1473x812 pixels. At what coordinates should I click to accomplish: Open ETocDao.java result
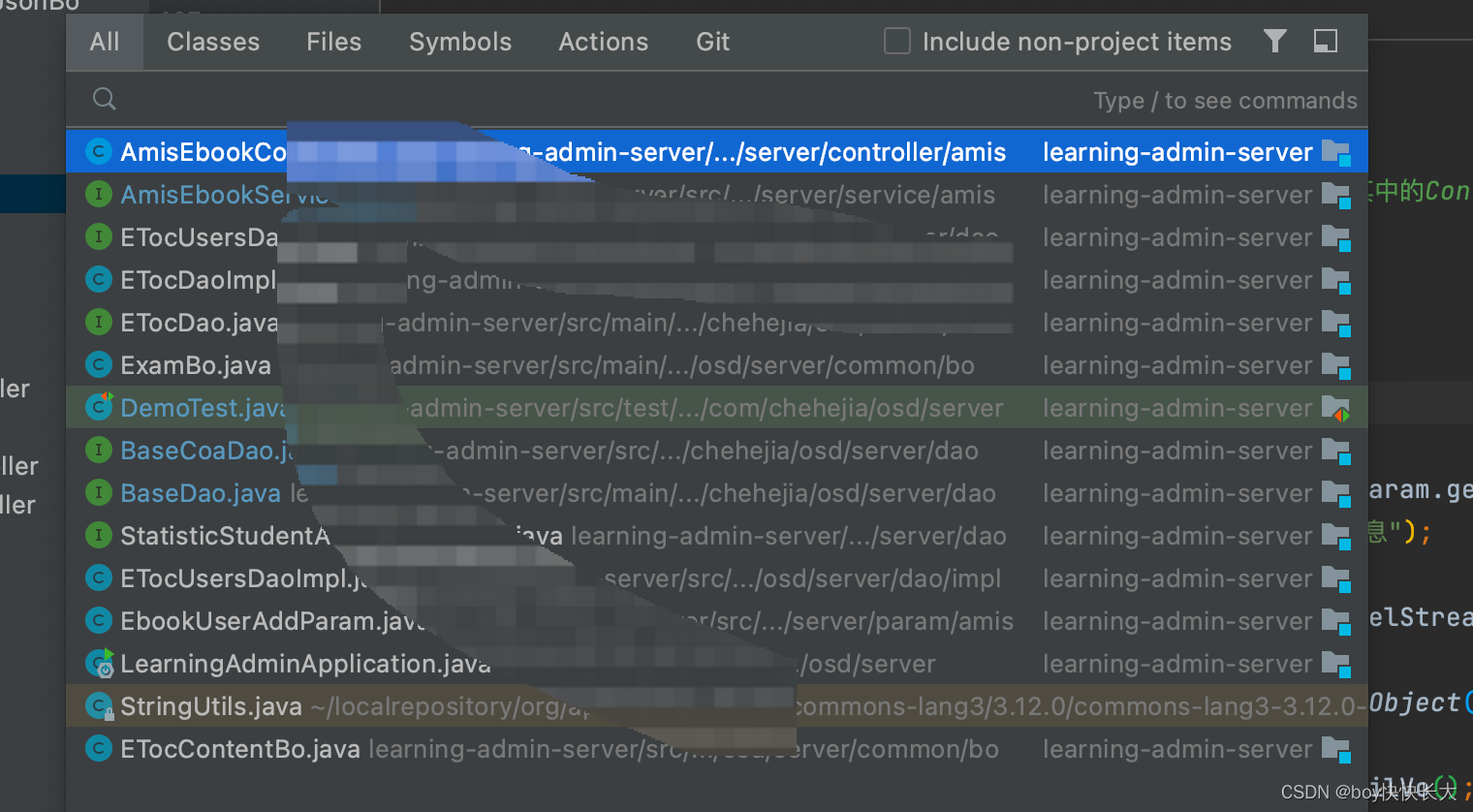pos(717,323)
